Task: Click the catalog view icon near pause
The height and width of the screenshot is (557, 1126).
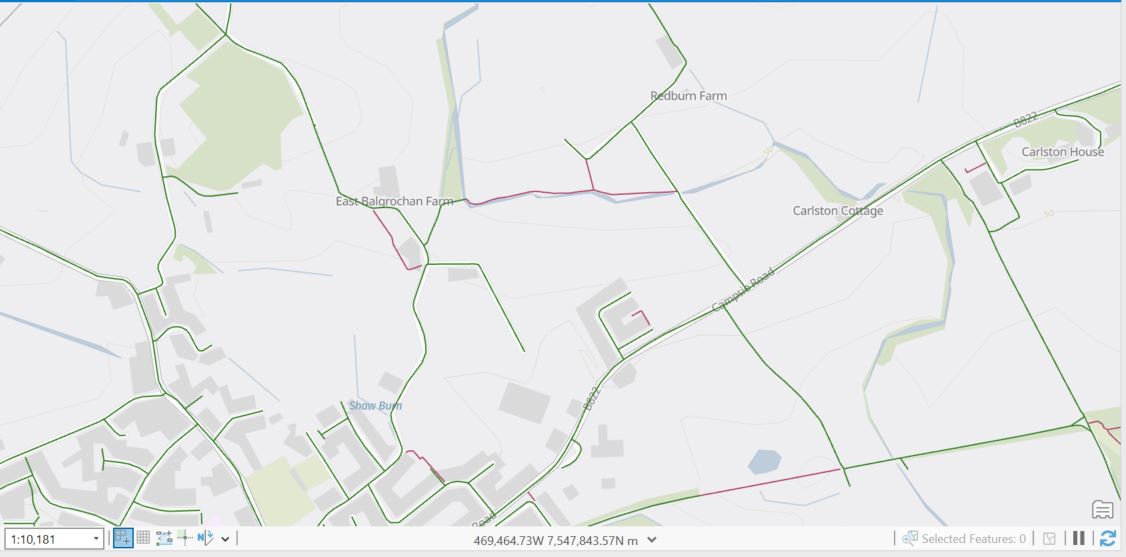Action: coord(1049,538)
